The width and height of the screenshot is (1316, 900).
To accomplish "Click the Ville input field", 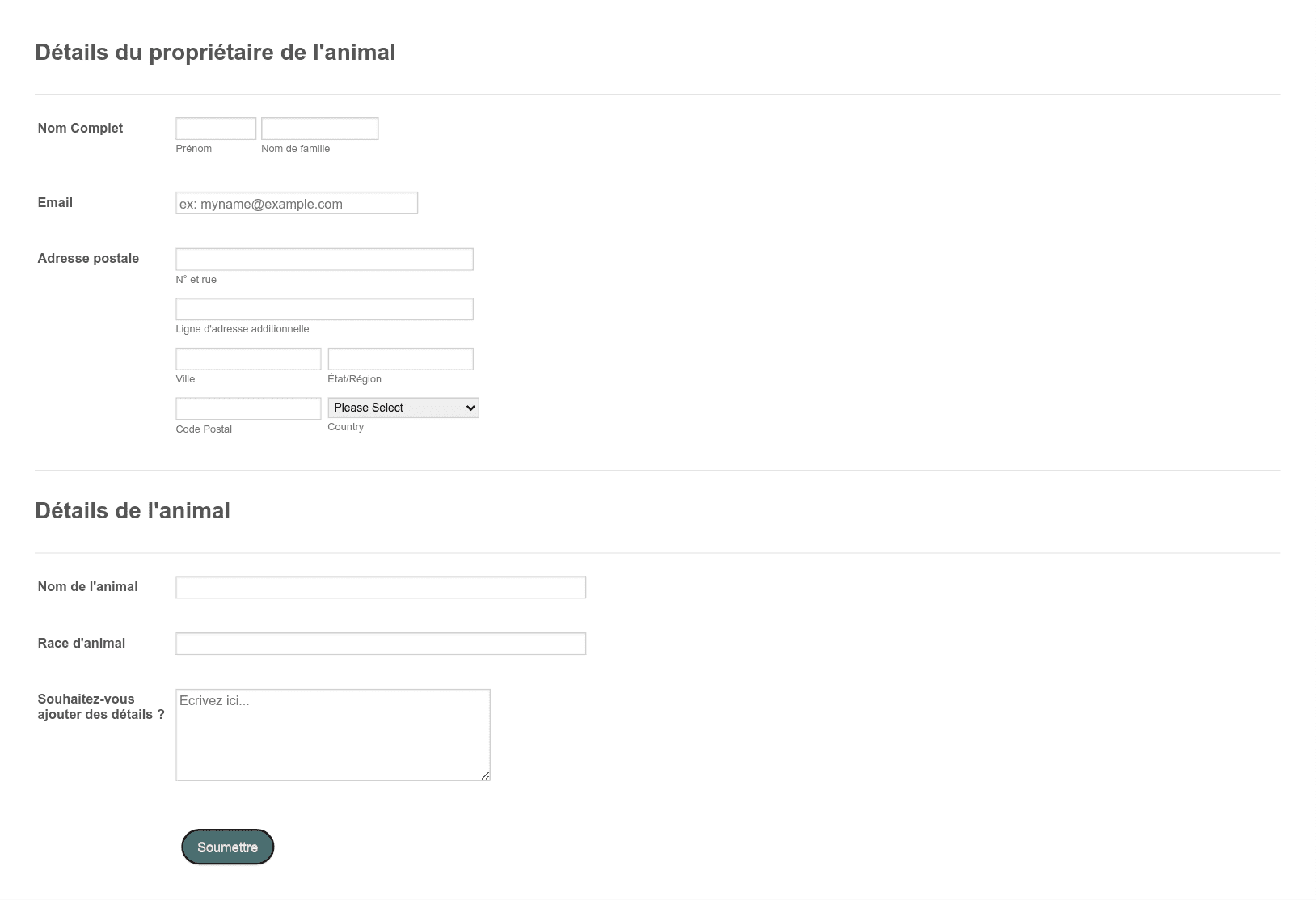I will tap(248, 359).
